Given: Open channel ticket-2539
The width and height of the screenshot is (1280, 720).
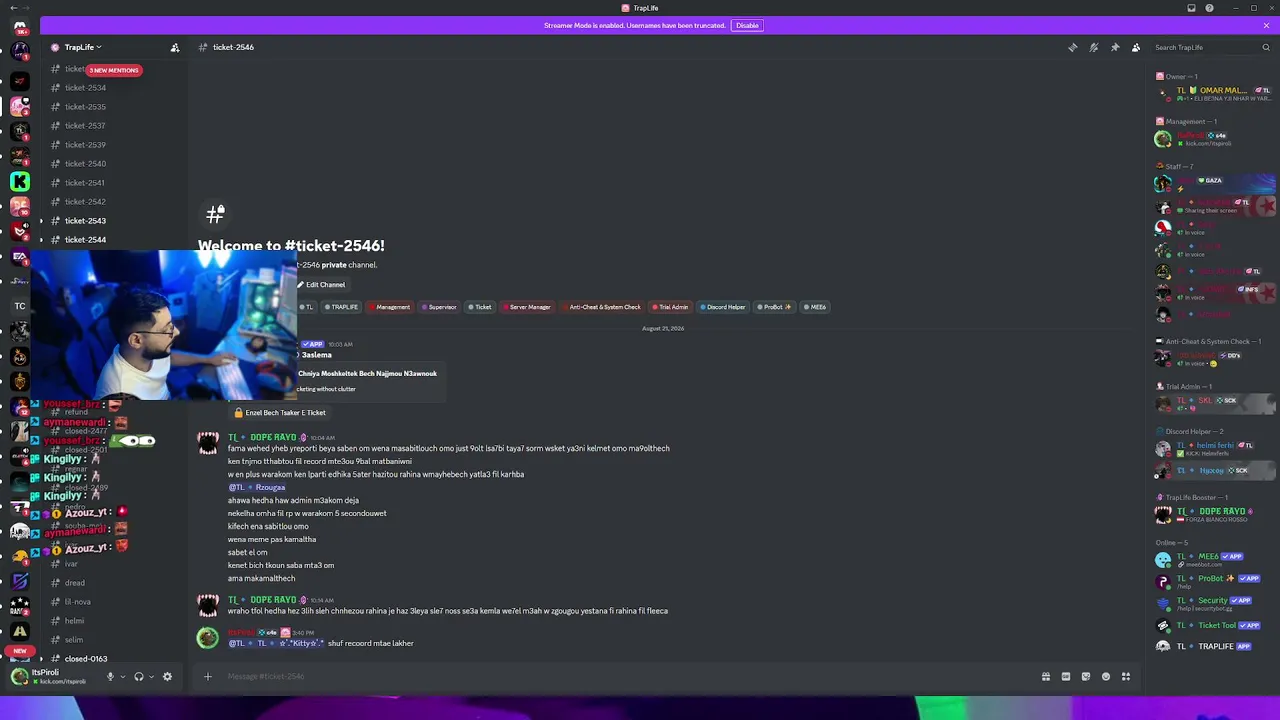Looking at the screenshot, I should pos(85,145).
